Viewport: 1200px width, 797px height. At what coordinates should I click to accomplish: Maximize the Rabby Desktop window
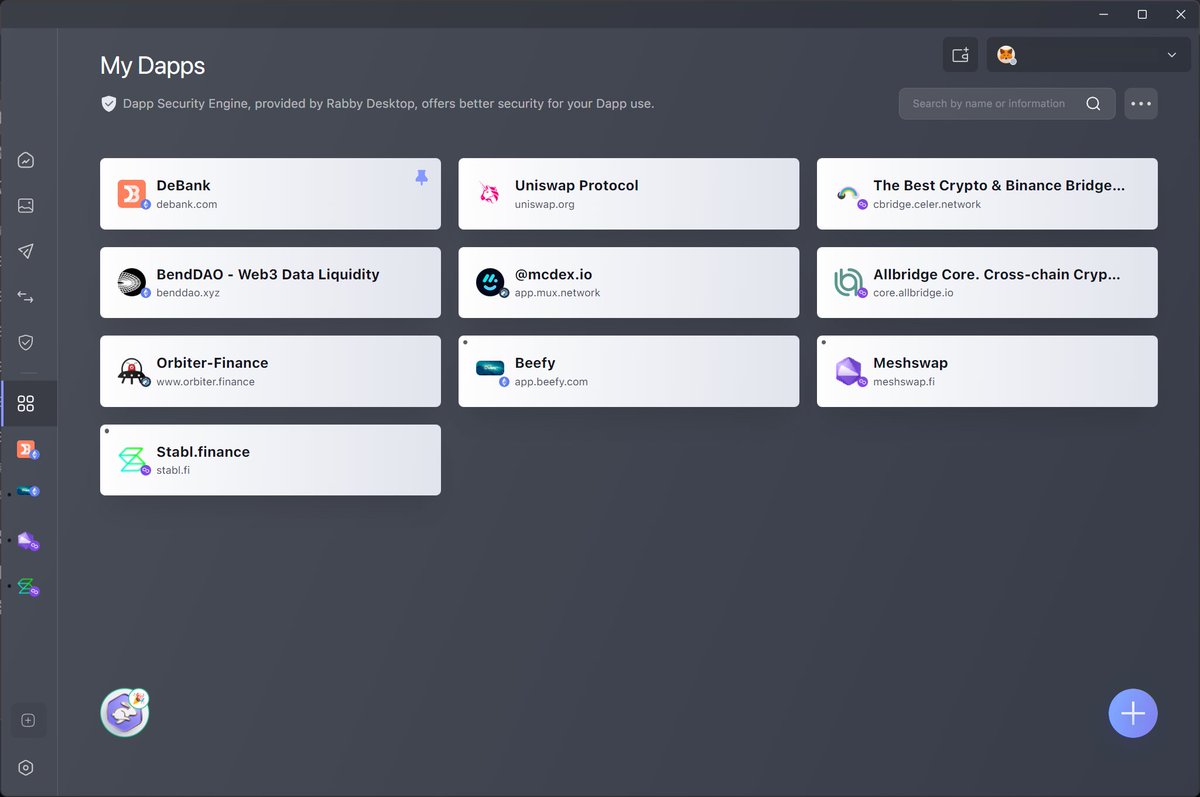[1142, 14]
